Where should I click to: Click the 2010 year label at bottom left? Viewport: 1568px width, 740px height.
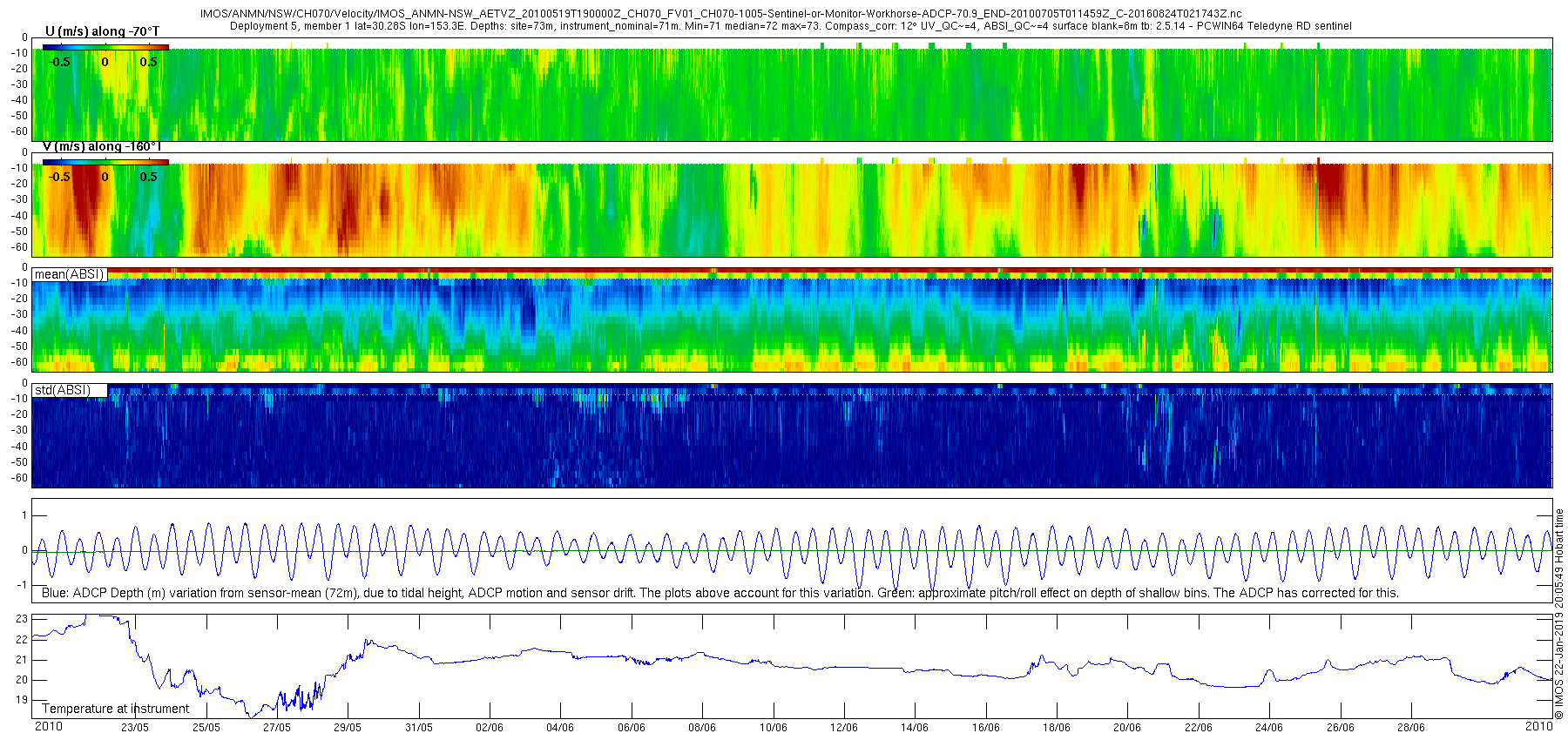pyautogui.click(x=48, y=726)
